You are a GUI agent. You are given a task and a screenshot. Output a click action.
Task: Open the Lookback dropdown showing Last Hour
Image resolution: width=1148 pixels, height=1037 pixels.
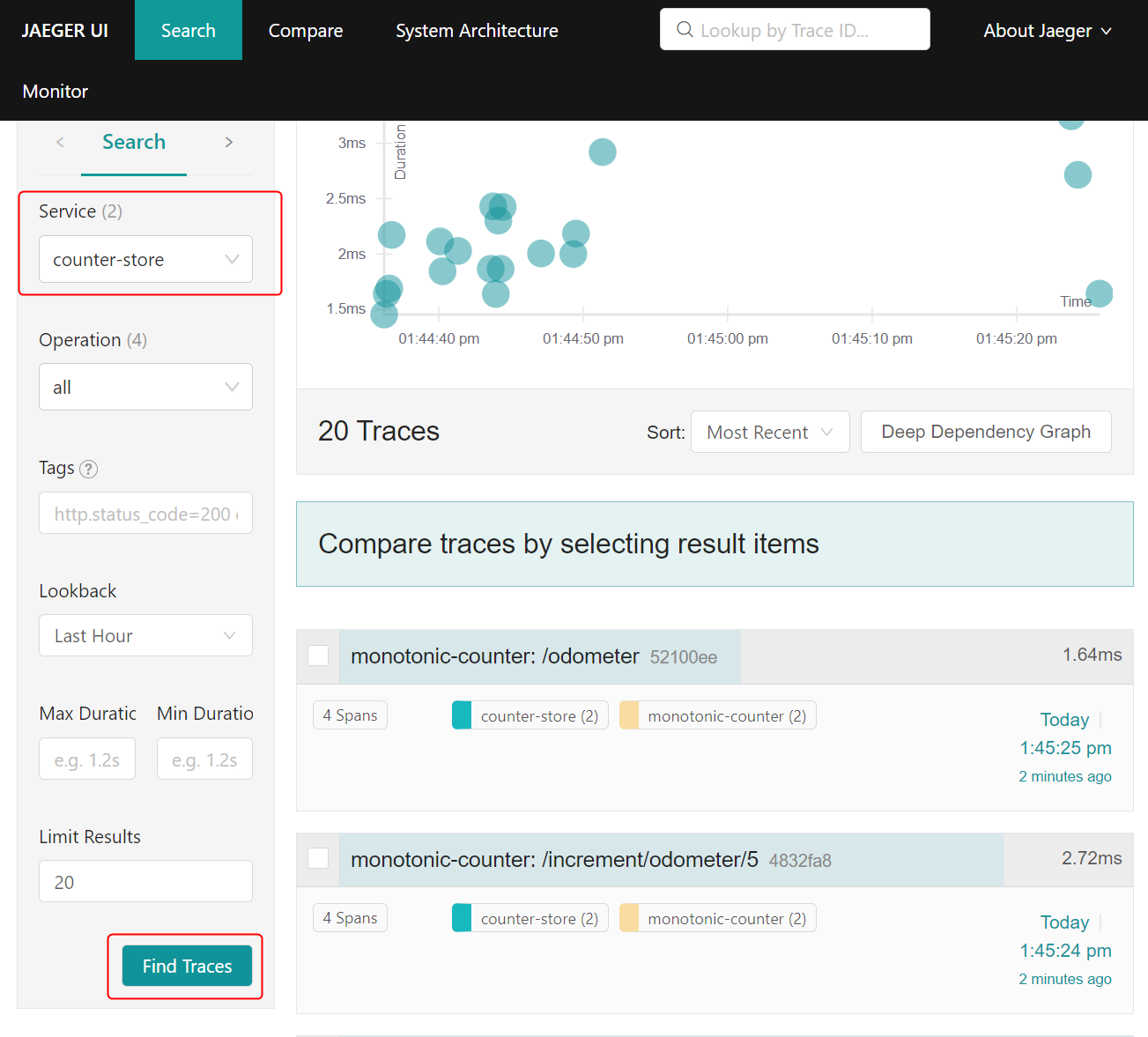[x=145, y=635]
